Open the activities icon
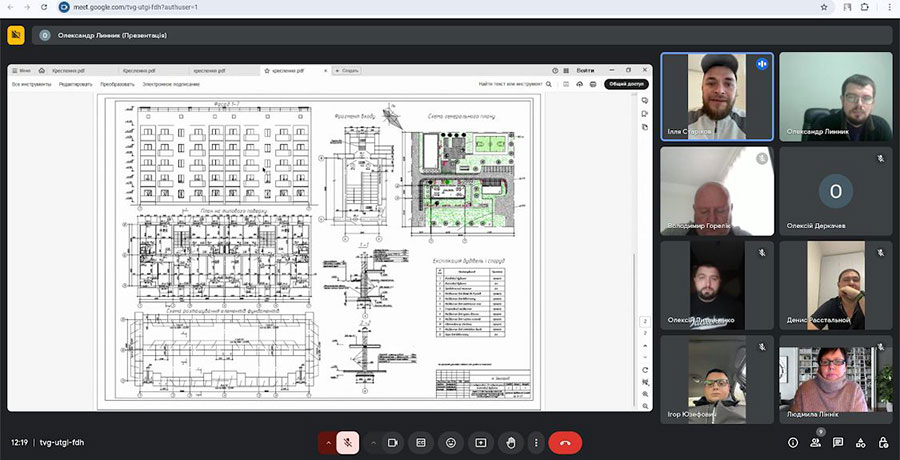Image resolution: width=900 pixels, height=460 pixels. point(861,442)
